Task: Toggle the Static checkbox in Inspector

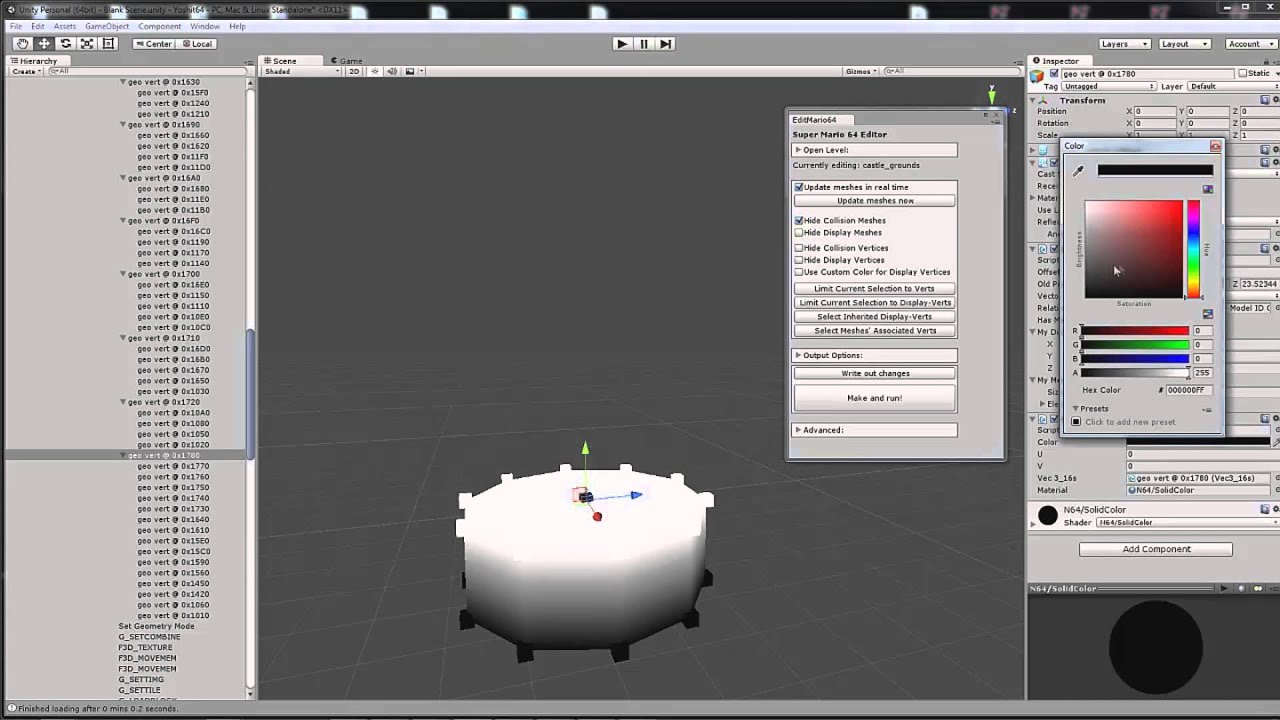Action: click(1242, 74)
